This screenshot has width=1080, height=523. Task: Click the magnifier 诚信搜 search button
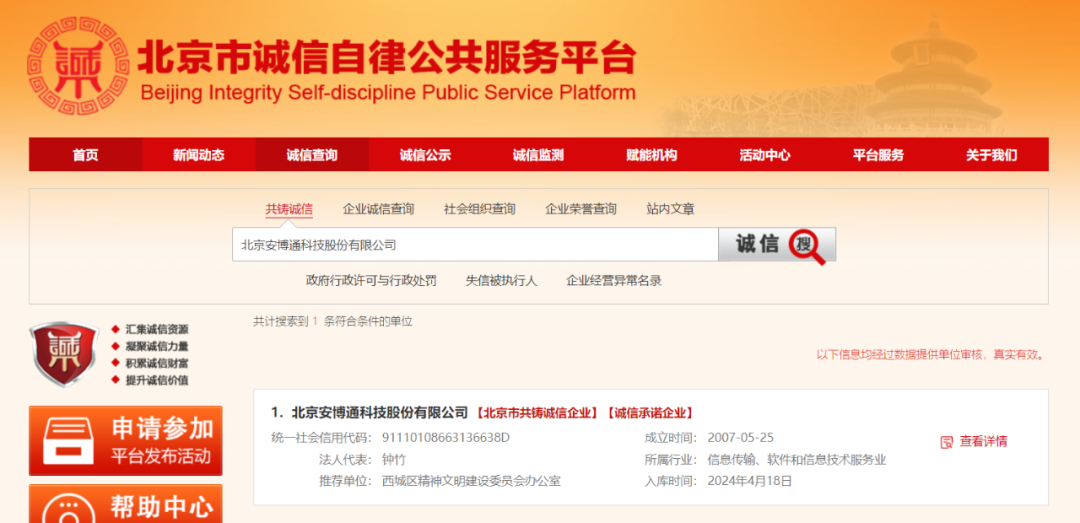(777, 245)
